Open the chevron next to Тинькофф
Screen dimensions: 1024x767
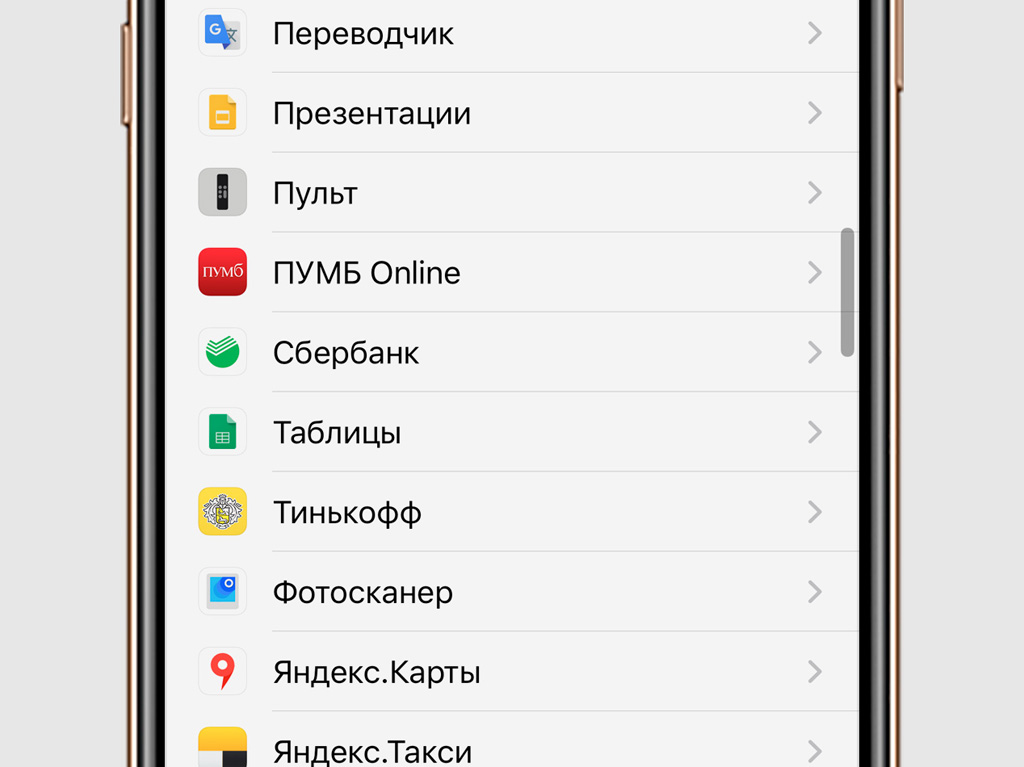pyautogui.click(x=814, y=512)
